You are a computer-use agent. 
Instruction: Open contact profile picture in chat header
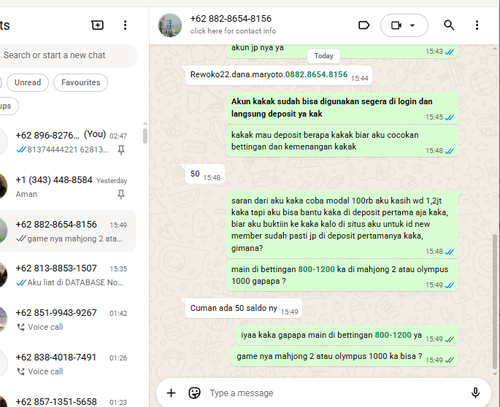click(170, 25)
